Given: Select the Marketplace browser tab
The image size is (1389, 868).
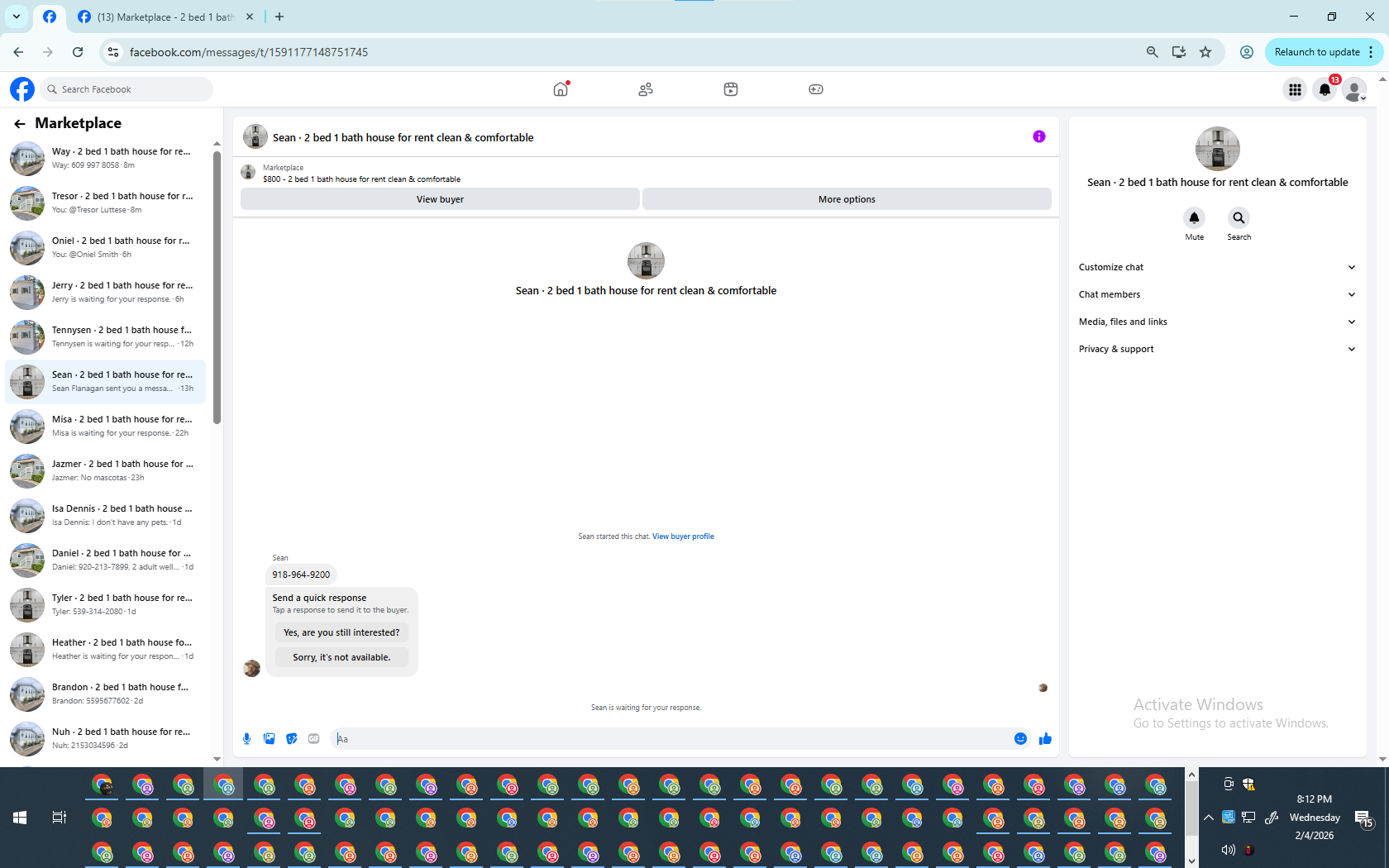Looking at the screenshot, I should click(x=165, y=17).
